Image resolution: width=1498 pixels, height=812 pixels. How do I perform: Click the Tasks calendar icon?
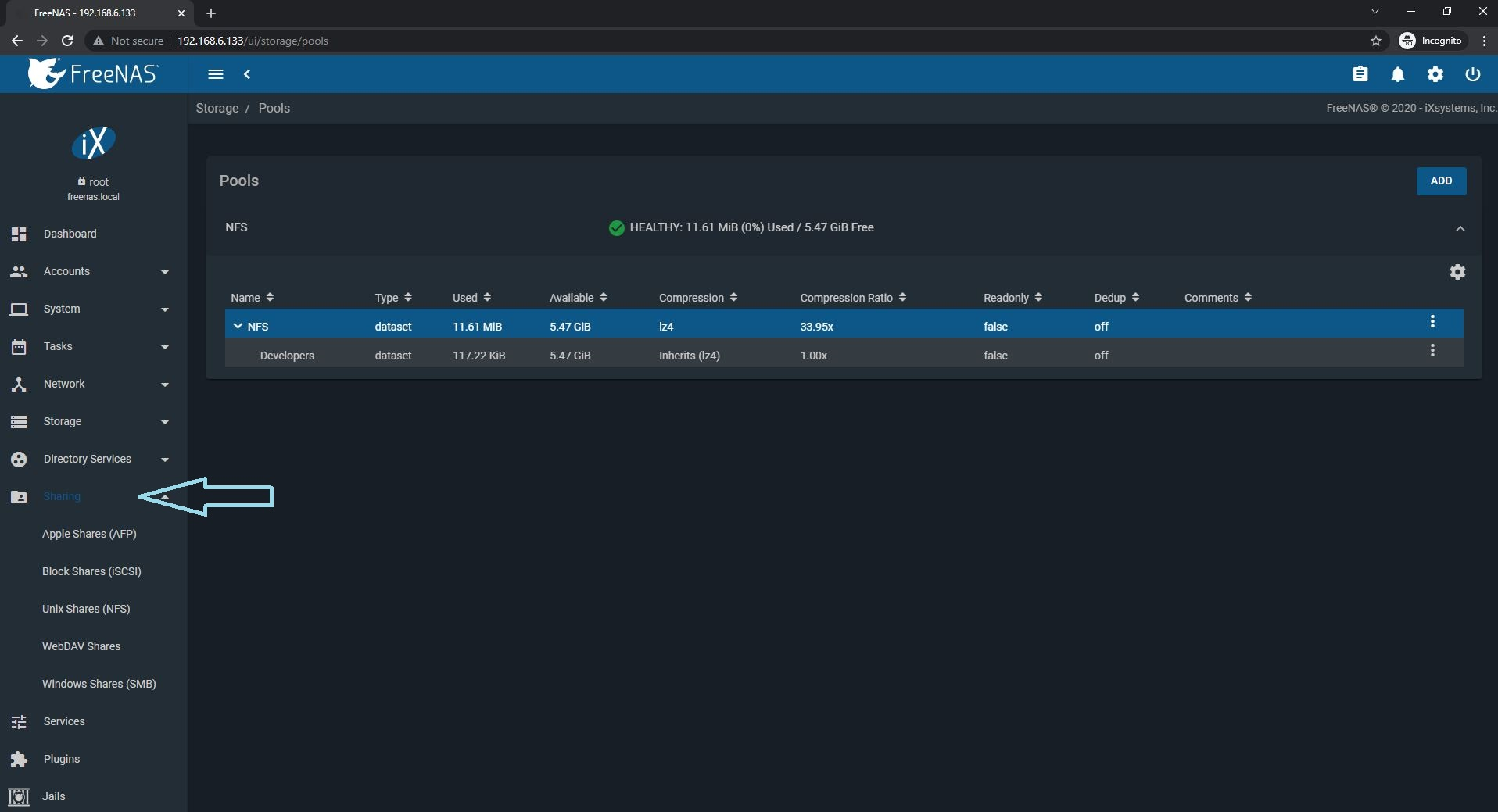tap(19, 346)
